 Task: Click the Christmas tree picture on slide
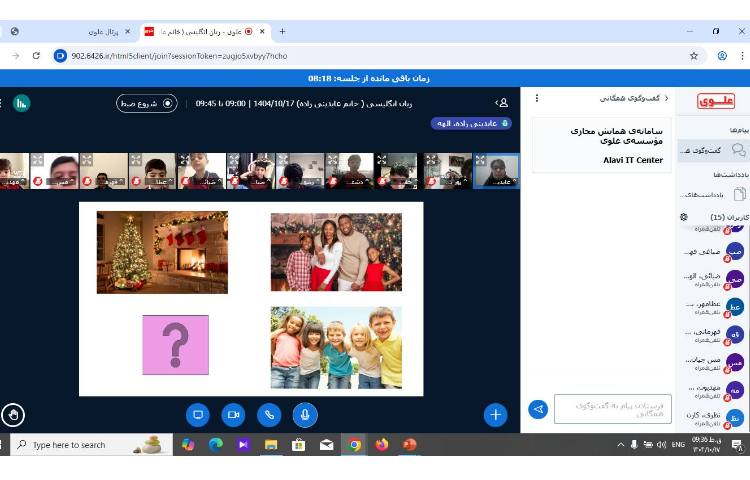pos(162,252)
